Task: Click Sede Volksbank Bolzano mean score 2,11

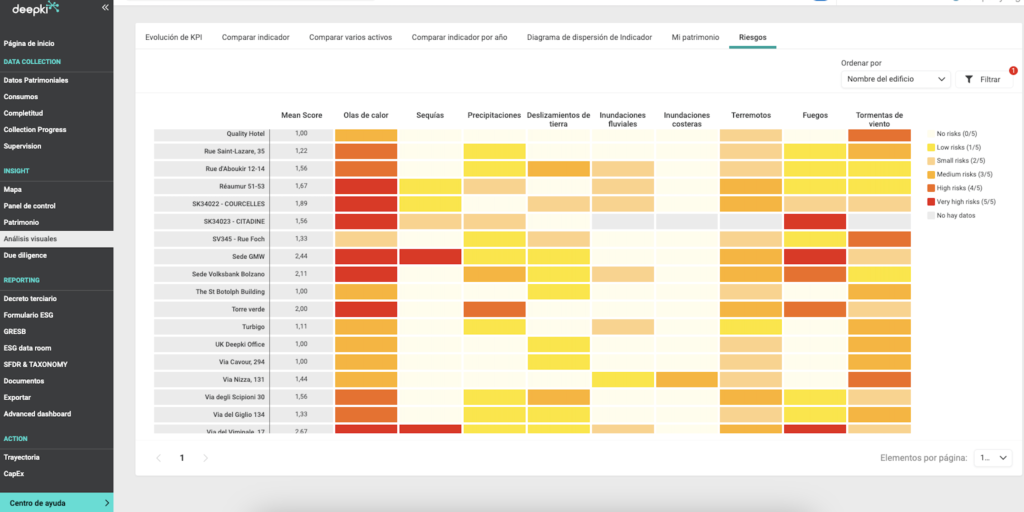Action: coord(301,274)
